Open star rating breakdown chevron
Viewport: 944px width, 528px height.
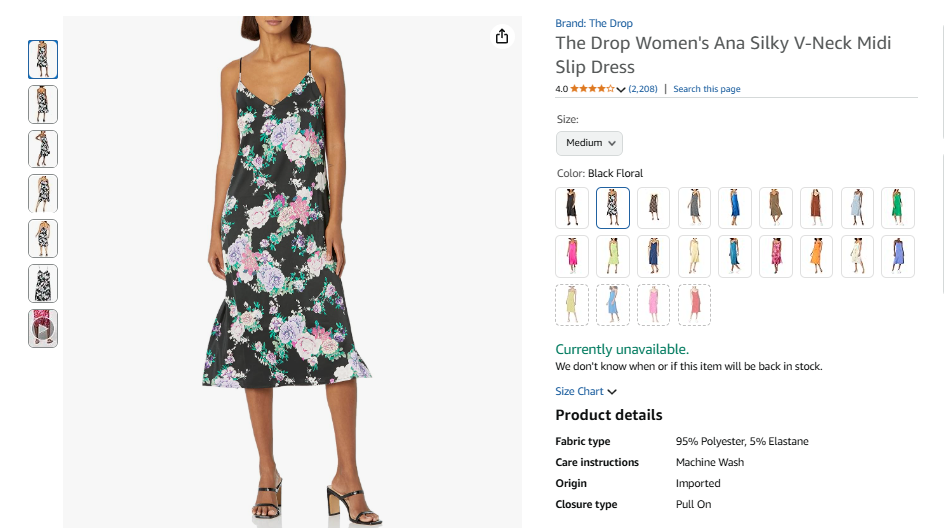[621, 89]
